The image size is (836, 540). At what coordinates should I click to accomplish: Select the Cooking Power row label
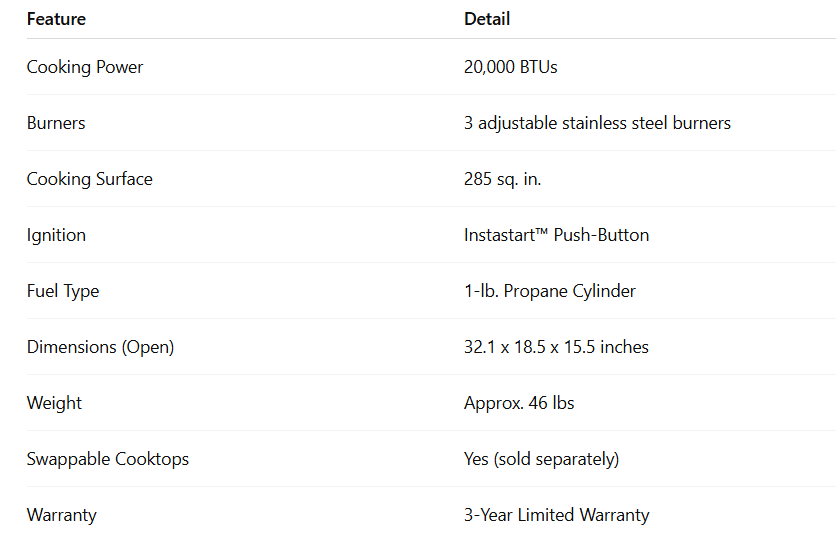(85, 67)
